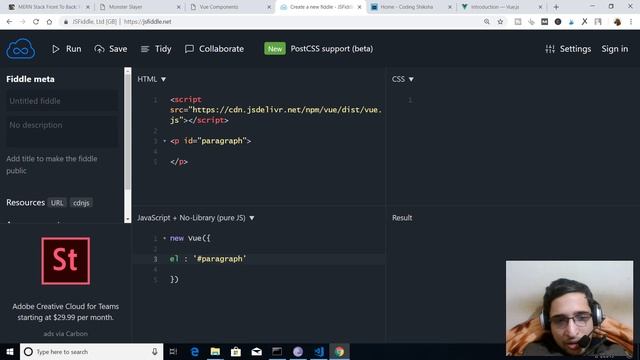Collapse the new Vue block fold arrow

click(164, 238)
